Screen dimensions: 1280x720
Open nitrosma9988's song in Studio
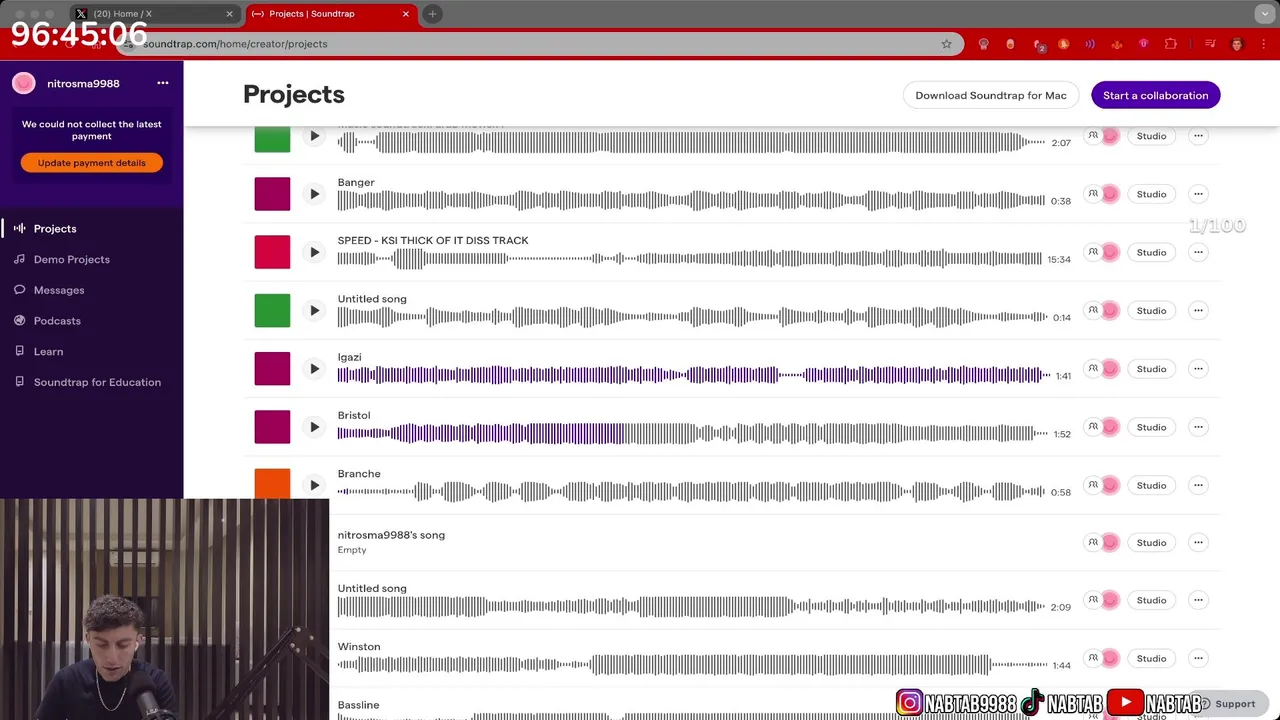tap(1151, 542)
